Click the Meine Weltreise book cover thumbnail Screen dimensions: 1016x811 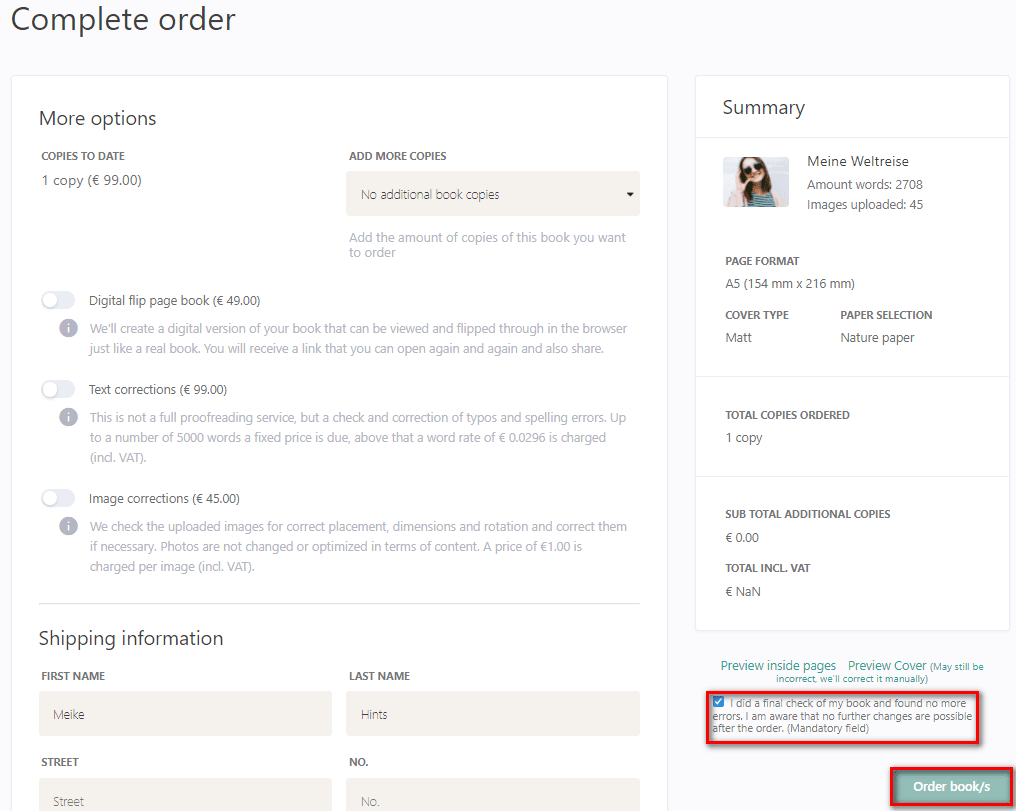tap(756, 182)
